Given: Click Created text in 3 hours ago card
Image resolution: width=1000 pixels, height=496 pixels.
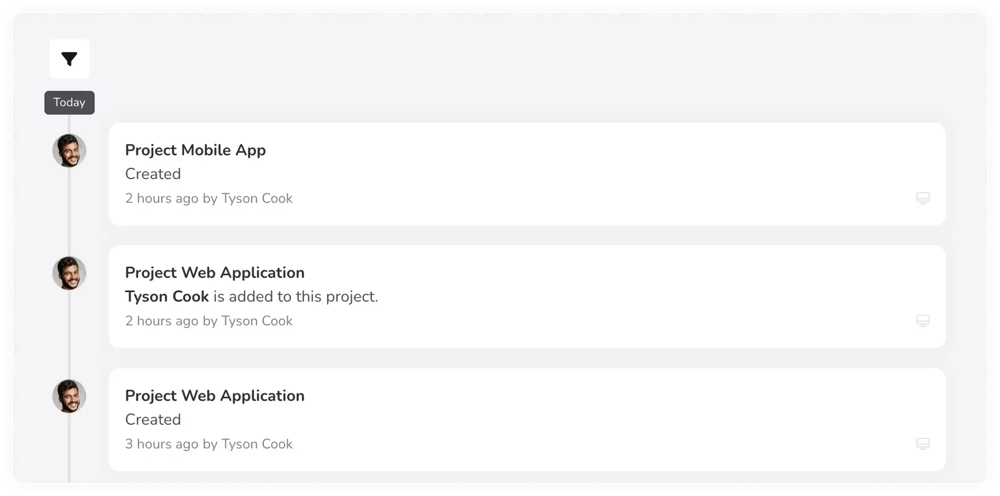Looking at the screenshot, I should pyautogui.click(x=153, y=420).
